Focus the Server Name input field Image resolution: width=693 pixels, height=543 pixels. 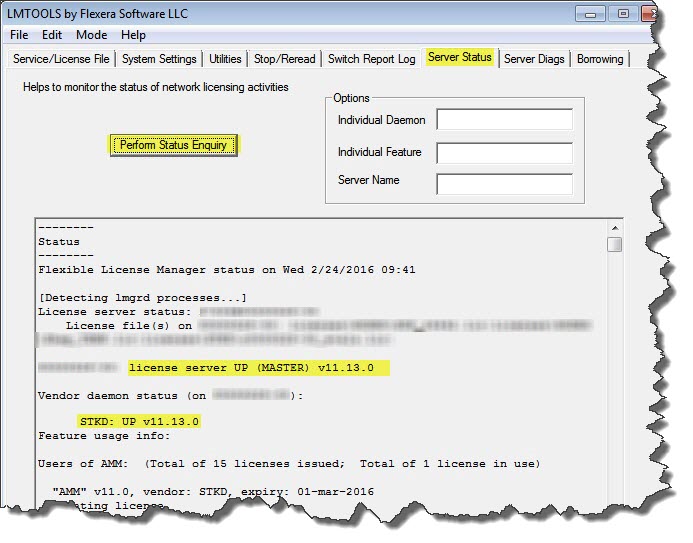[x=504, y=184]
